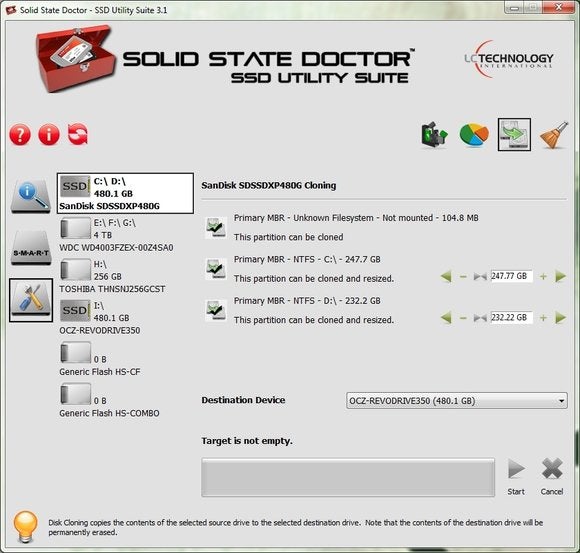Select the SanDisk SDSSDXP480G drive
The height and width of the screenshot is (553, 580).
125,193
